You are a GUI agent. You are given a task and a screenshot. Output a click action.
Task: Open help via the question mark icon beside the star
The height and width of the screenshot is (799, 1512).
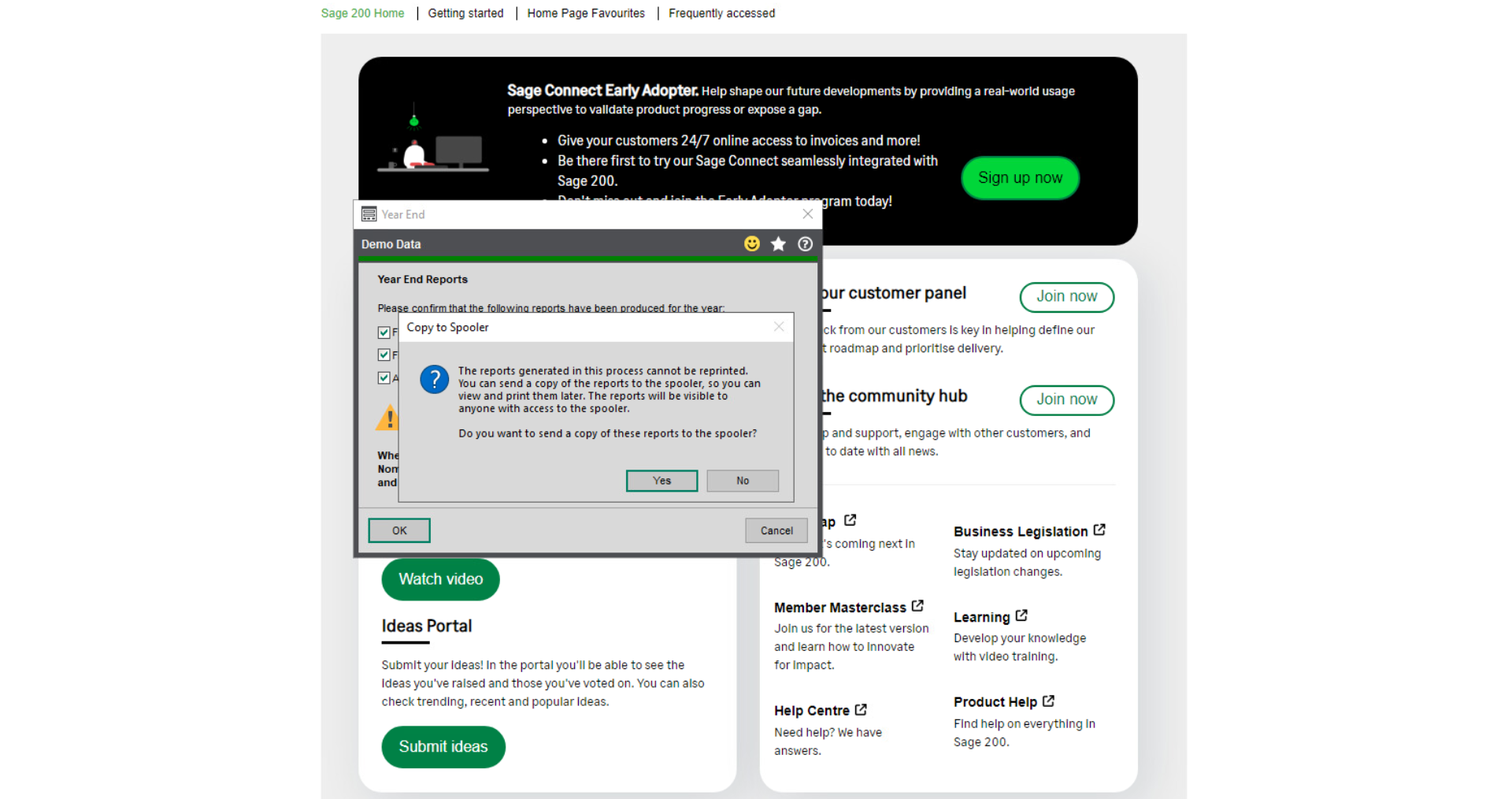click(805, 244)
